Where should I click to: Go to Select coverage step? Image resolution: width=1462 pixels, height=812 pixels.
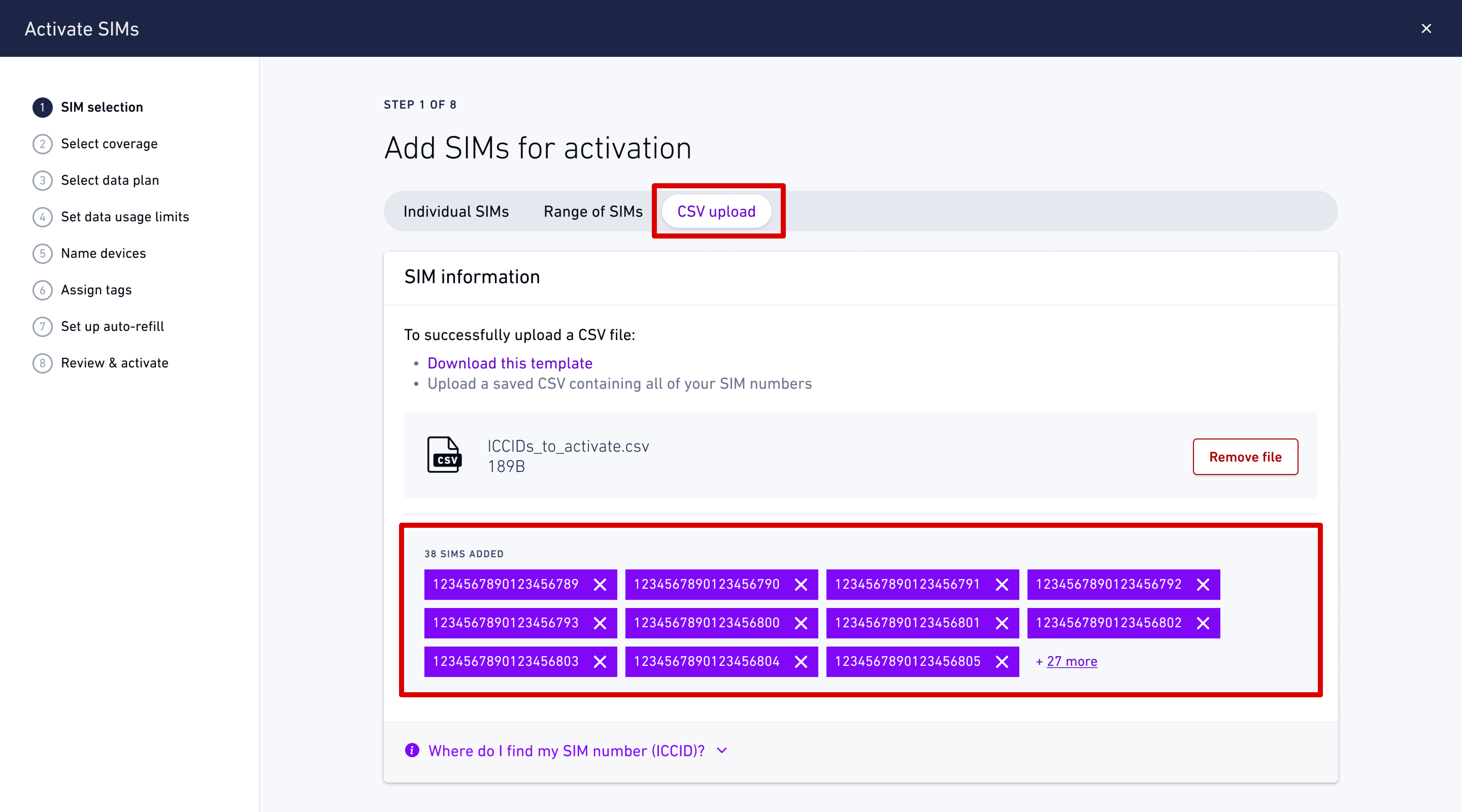[x=109, y=144]
